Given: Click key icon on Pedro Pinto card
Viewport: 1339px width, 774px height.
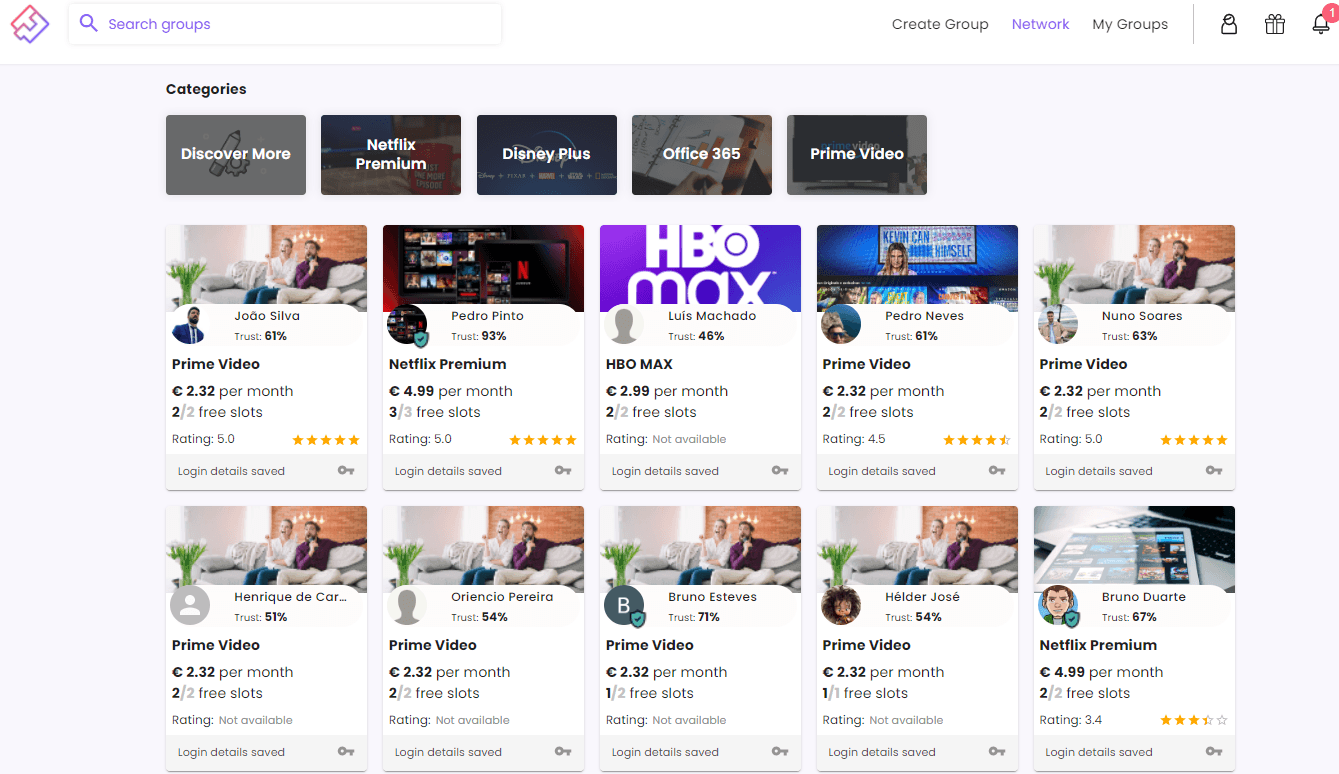Looking at the screenshot, I should click(563, 470).
